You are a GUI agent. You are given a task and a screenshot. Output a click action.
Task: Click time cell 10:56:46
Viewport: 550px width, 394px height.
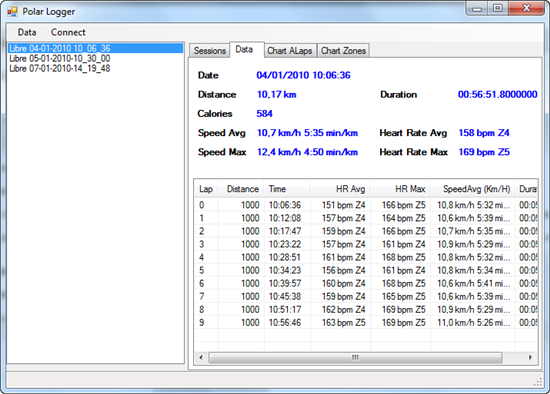pos(285,322)
